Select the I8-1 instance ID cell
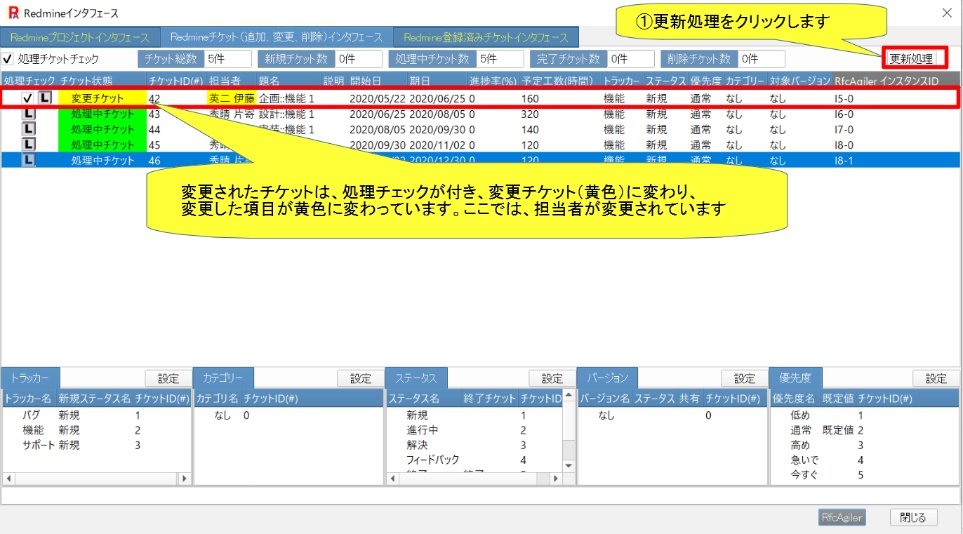The height and width of the screenshot is (534, 963). 844,160
